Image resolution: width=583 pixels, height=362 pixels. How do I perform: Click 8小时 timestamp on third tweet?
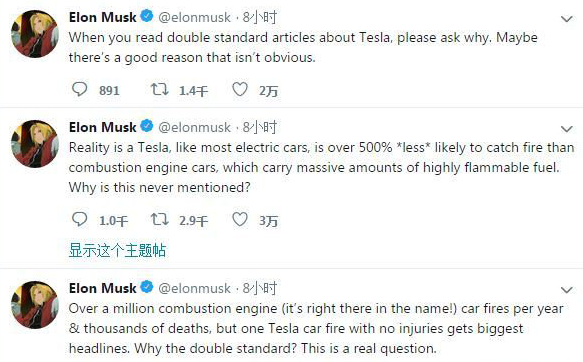[260, 288]
